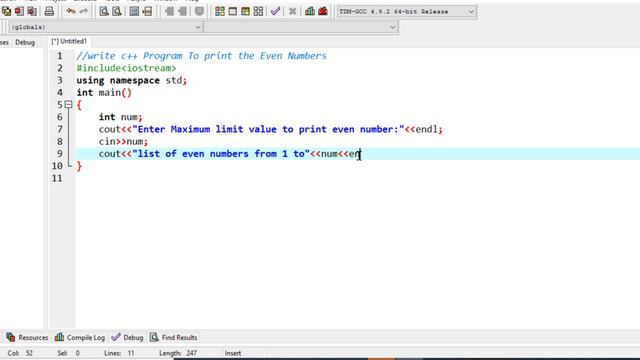Select the [*] Untitled1 editor tab
Screen dimensions: 640x360
(69, 41)
